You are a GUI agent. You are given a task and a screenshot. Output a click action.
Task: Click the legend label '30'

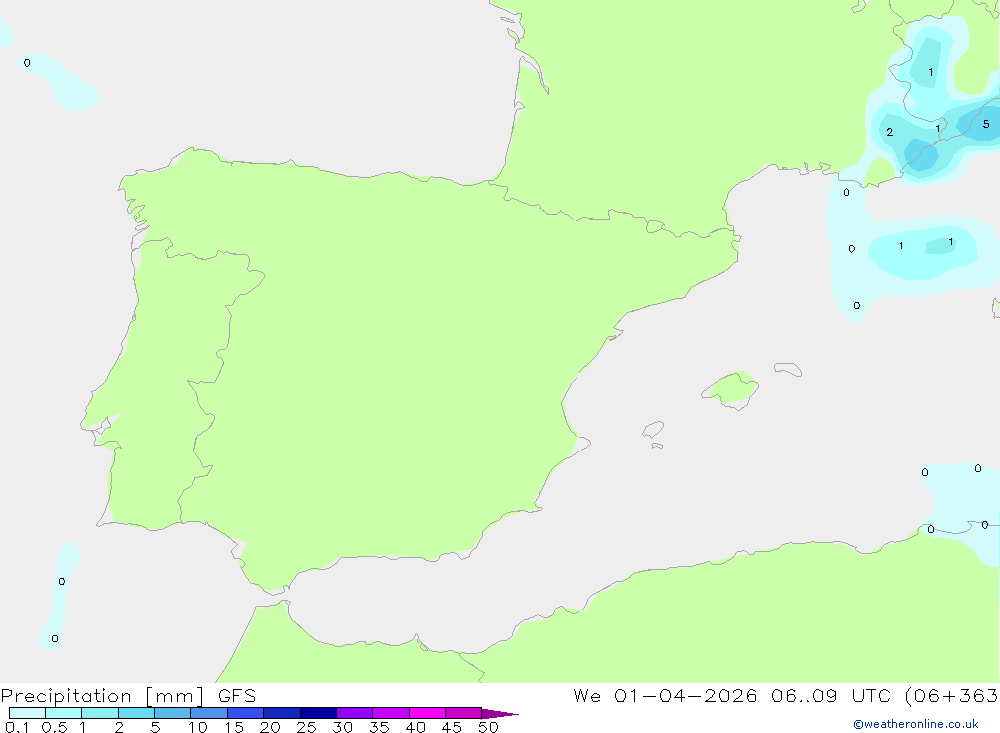[343, 727]
